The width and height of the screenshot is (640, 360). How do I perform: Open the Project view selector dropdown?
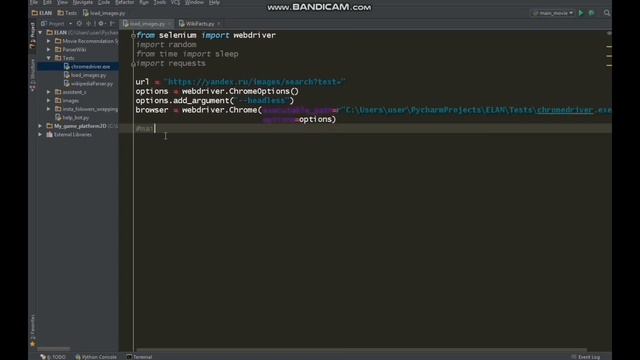point(56,24)
